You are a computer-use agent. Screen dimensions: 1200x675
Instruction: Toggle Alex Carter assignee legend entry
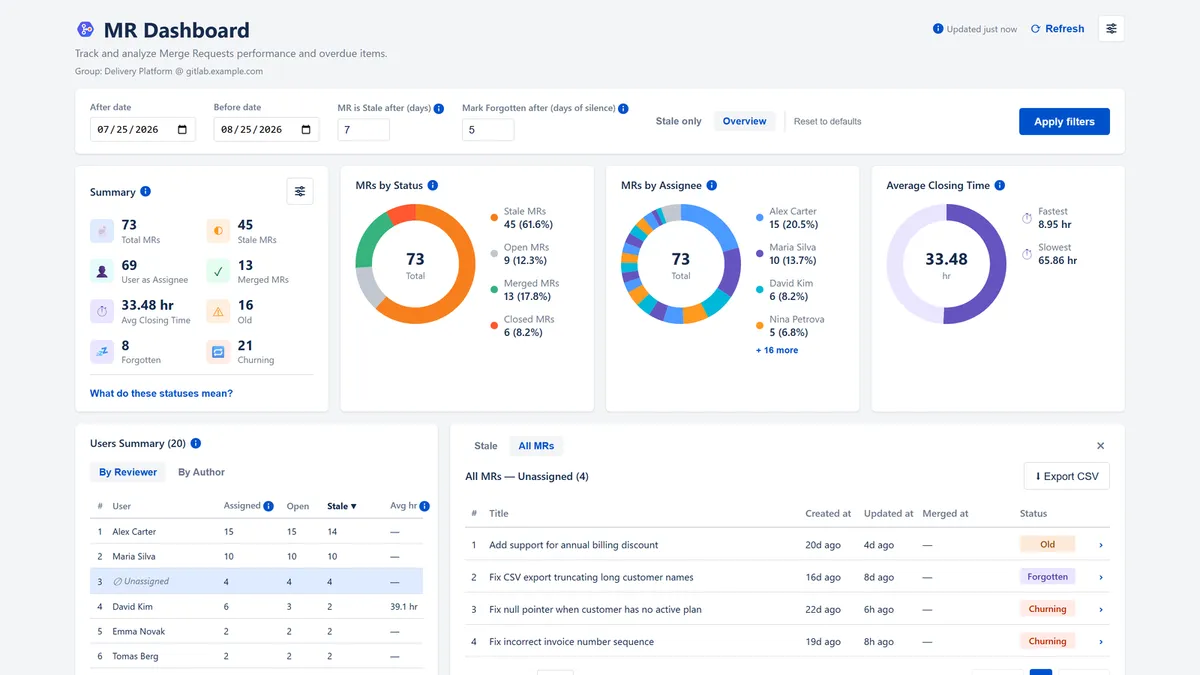pos(787,218)
